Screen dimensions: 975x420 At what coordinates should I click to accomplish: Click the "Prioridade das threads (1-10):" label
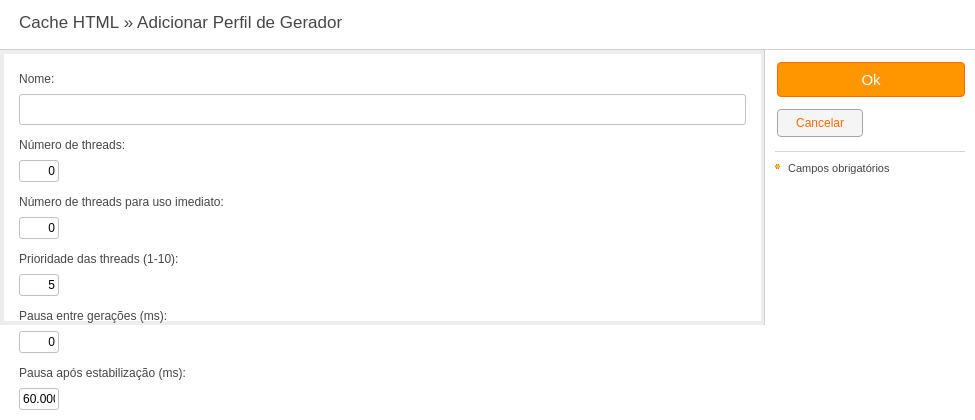click(x=99, y=259)
